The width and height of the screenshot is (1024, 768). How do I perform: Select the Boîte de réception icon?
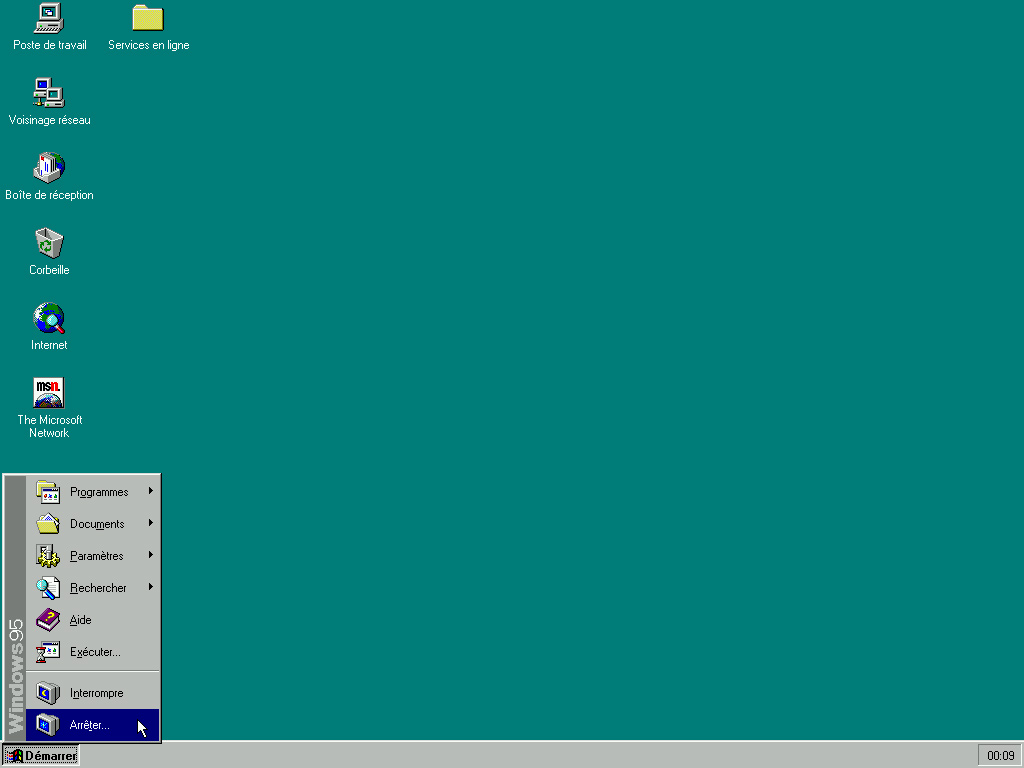(49, 168)
